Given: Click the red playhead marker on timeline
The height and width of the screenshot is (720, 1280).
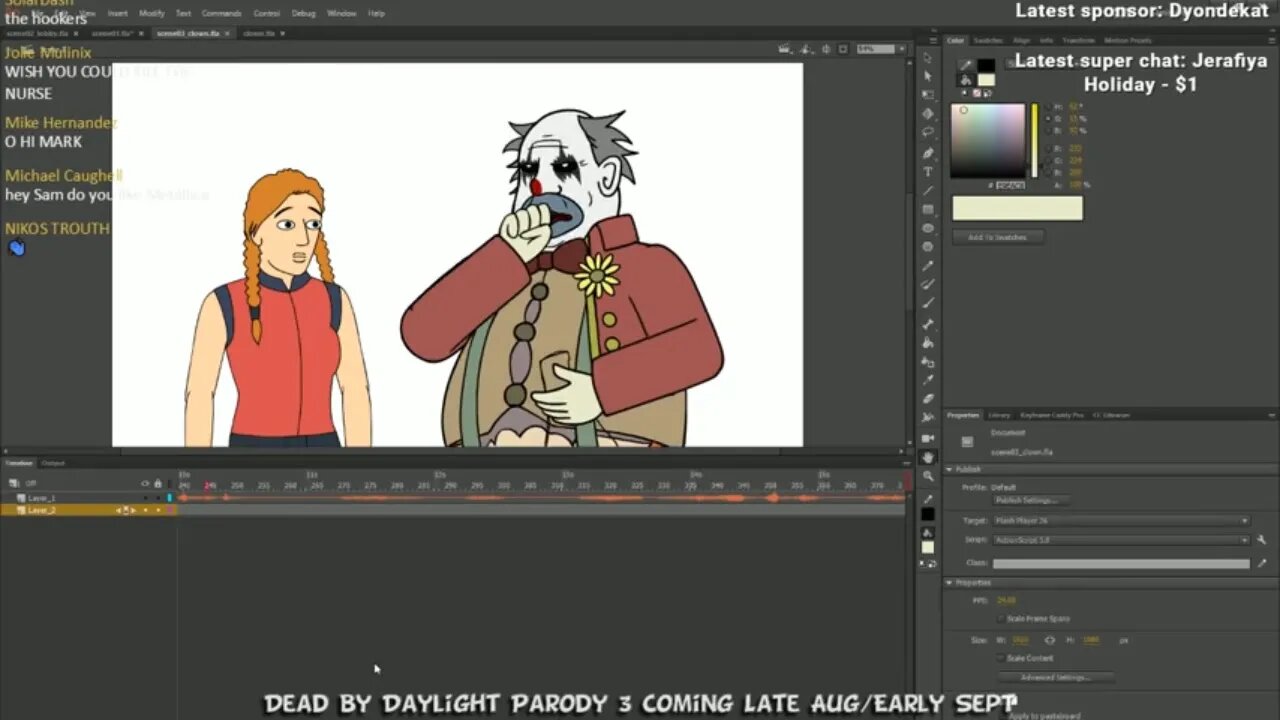Looking at the screenshot, I should tap(209, 486).
